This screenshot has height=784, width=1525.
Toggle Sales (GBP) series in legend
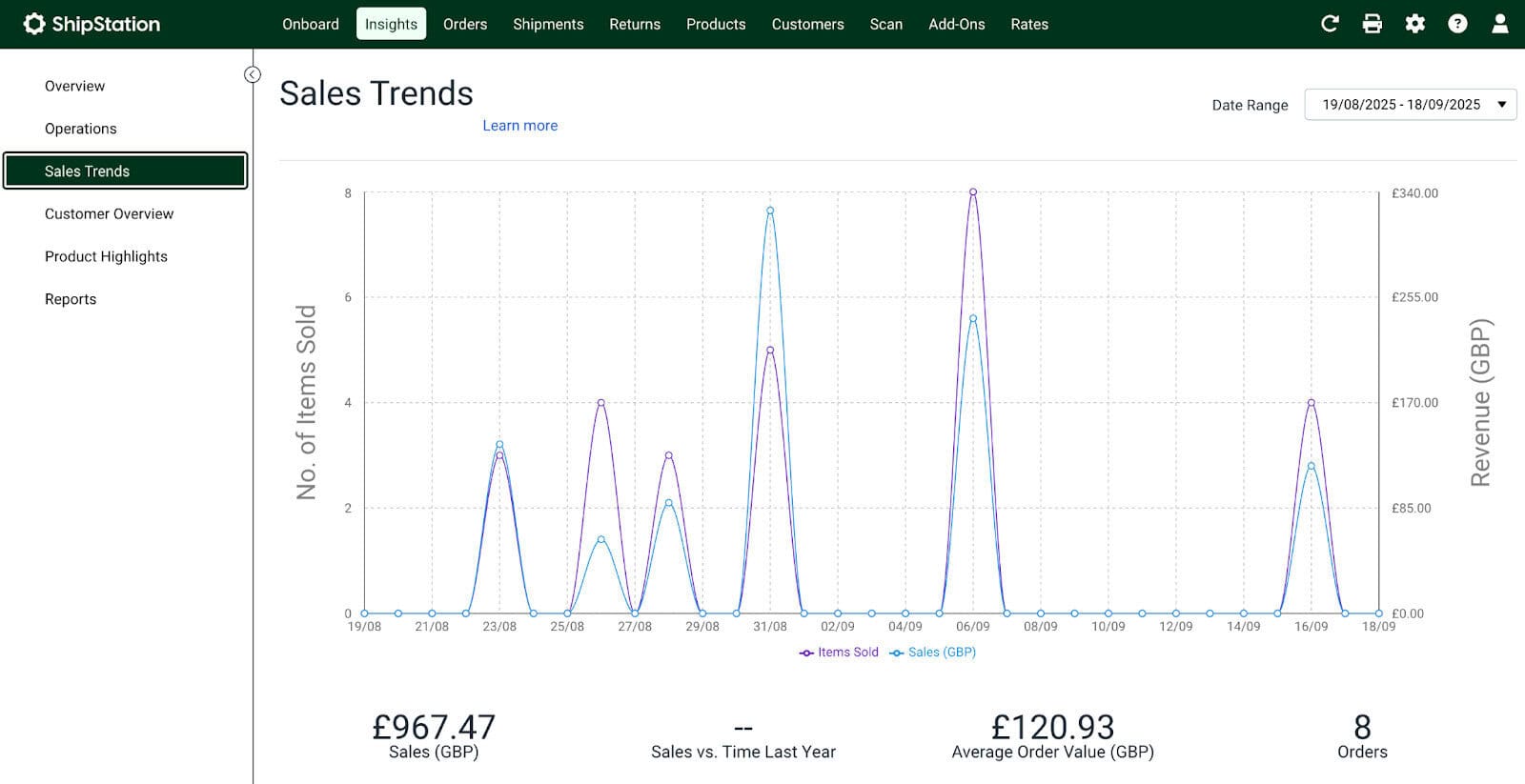pos(933,653)
